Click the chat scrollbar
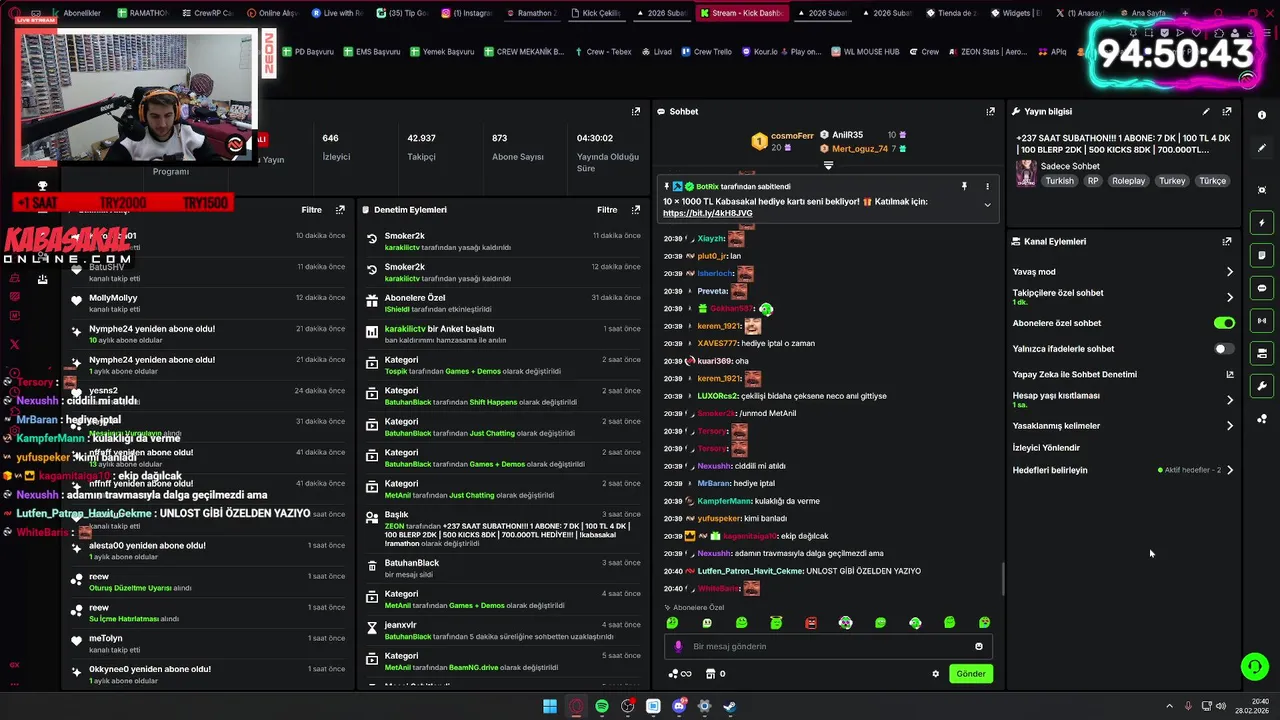The width and height of the screenshot is (1280, 720). [1002, 578]
